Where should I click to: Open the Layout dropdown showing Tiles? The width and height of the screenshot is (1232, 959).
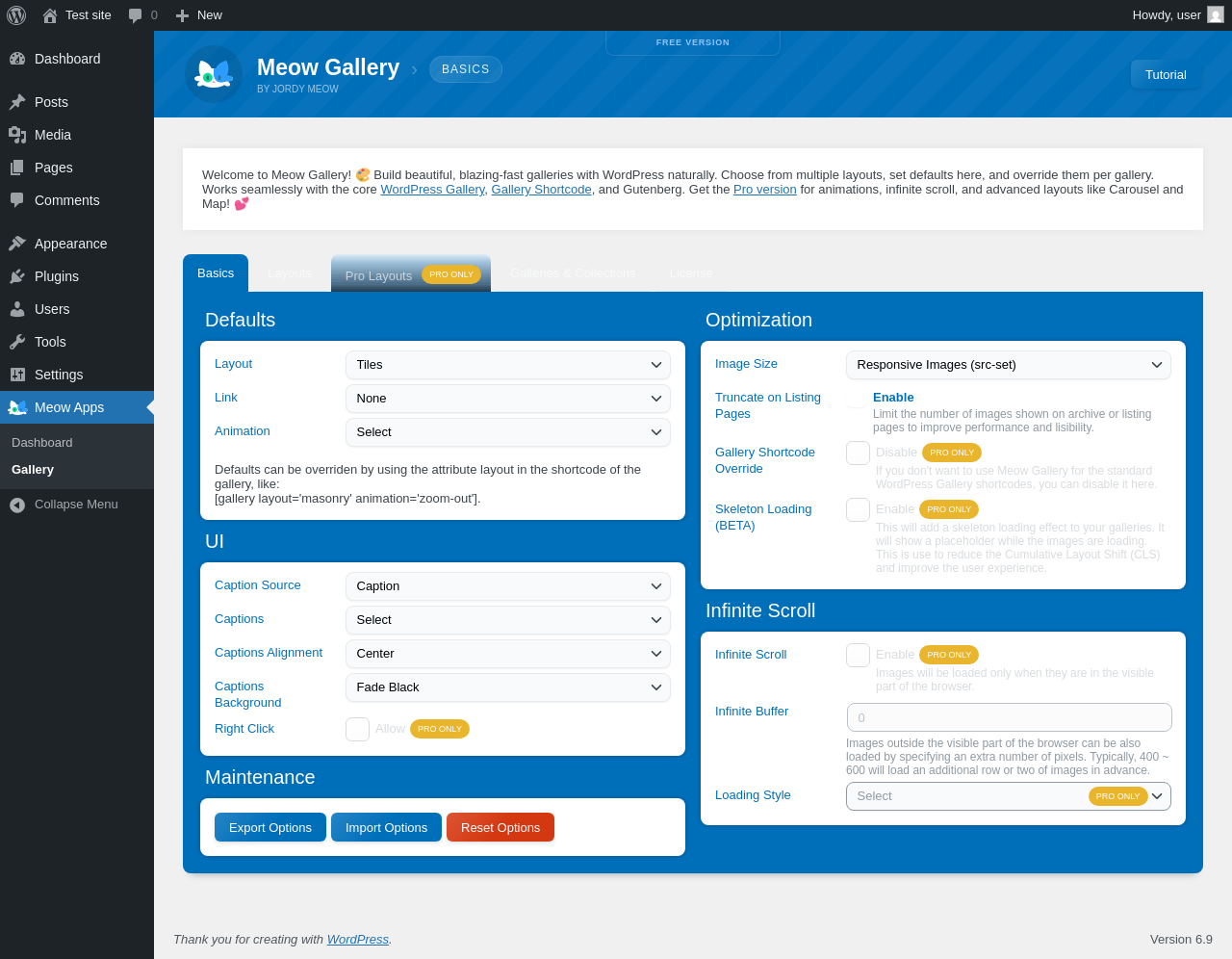(508, 365)
